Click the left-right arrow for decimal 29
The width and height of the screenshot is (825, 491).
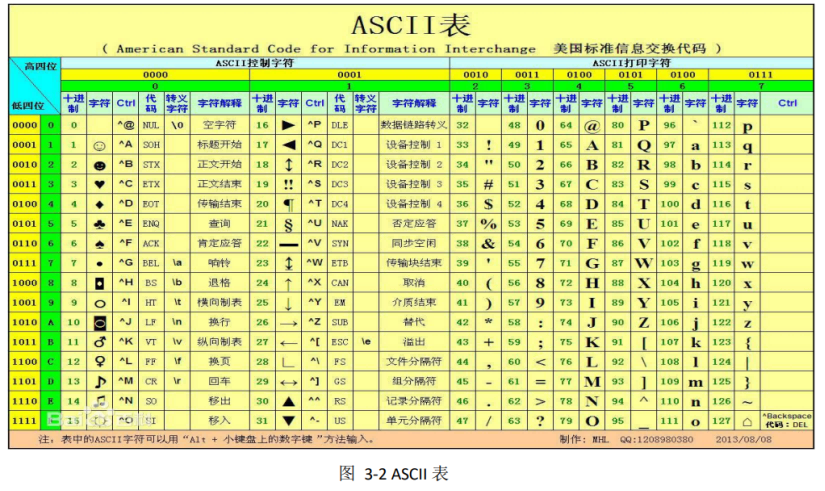click(288, 383)
